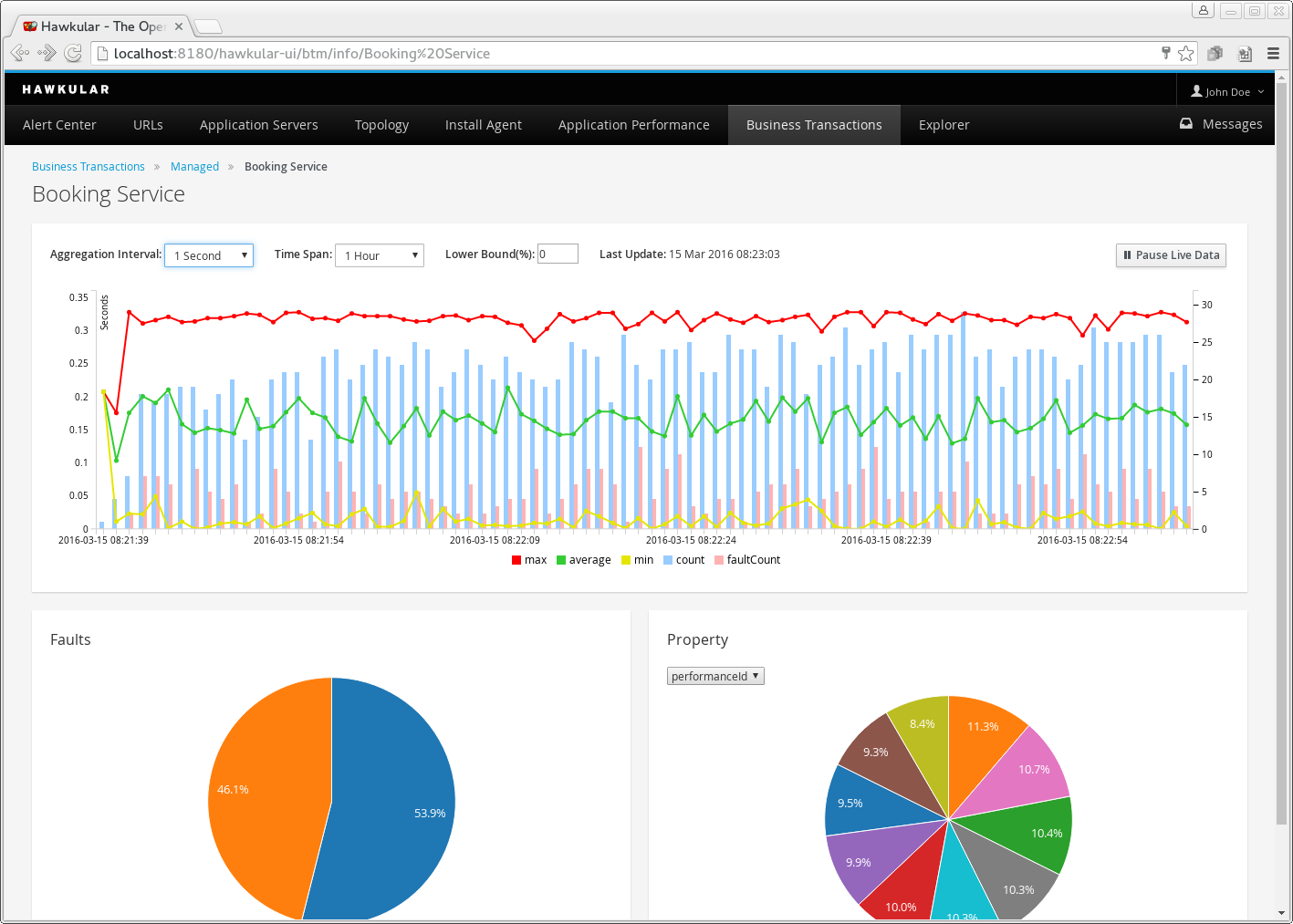Open the Install Agent tab
This screenshot has width=1293, height=924.
tap(484, 125)
